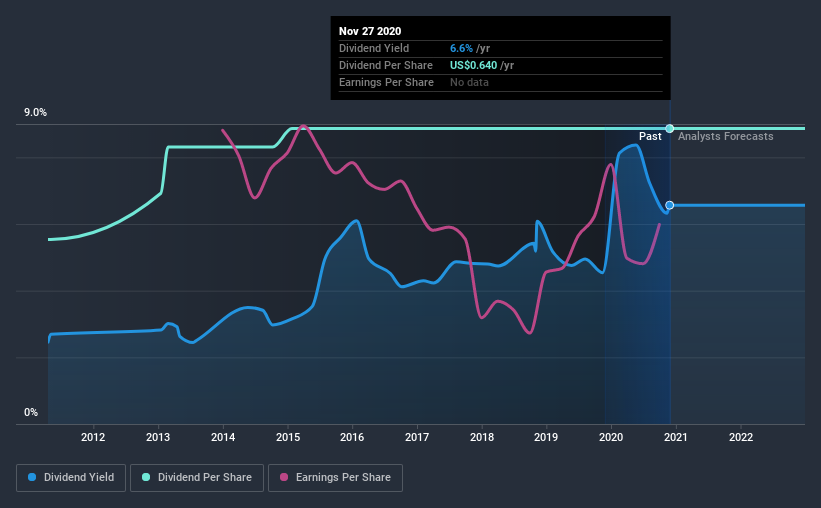Screen dimensions: 821x508
Task: Click the teal data point marker on Dividend Per Share line
Action: [670, 128]
